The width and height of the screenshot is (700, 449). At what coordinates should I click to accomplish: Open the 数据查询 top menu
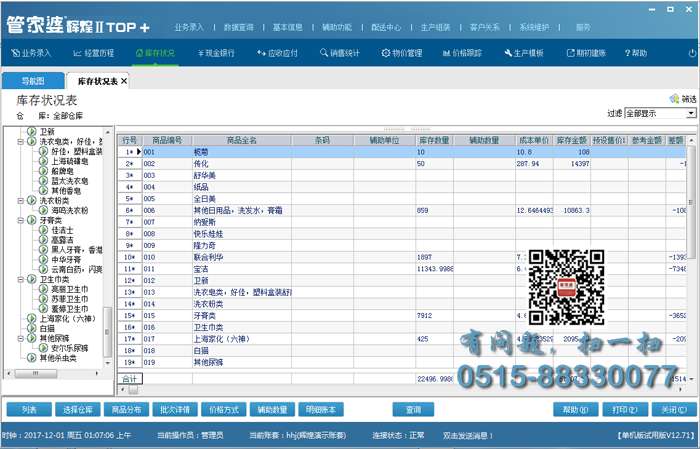point(238,27)
